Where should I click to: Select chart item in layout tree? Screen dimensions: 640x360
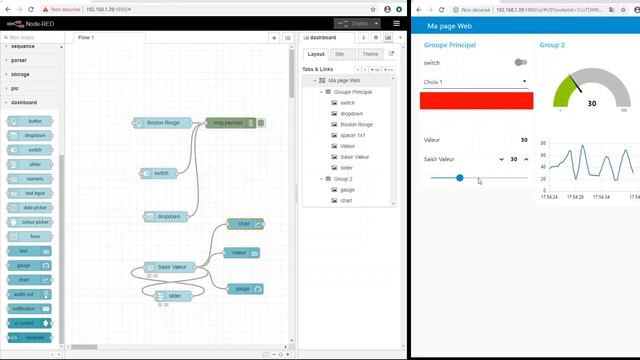point(346,200)
